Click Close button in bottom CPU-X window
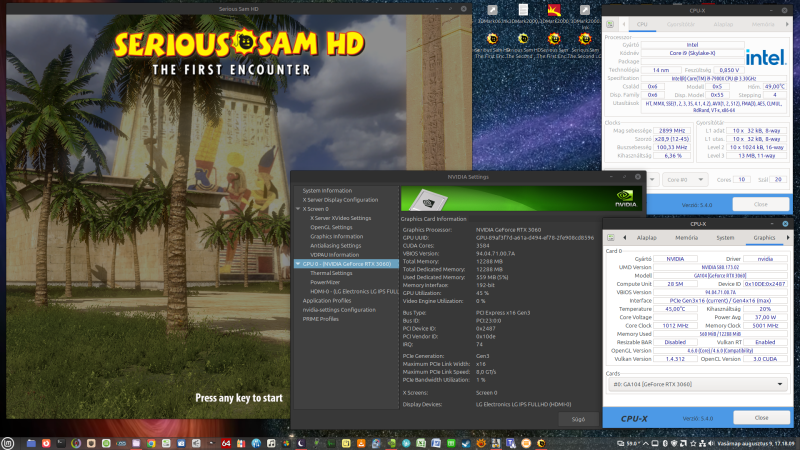Image resolution: width=800 pixels, height=450 pixels. click(761, 417)
